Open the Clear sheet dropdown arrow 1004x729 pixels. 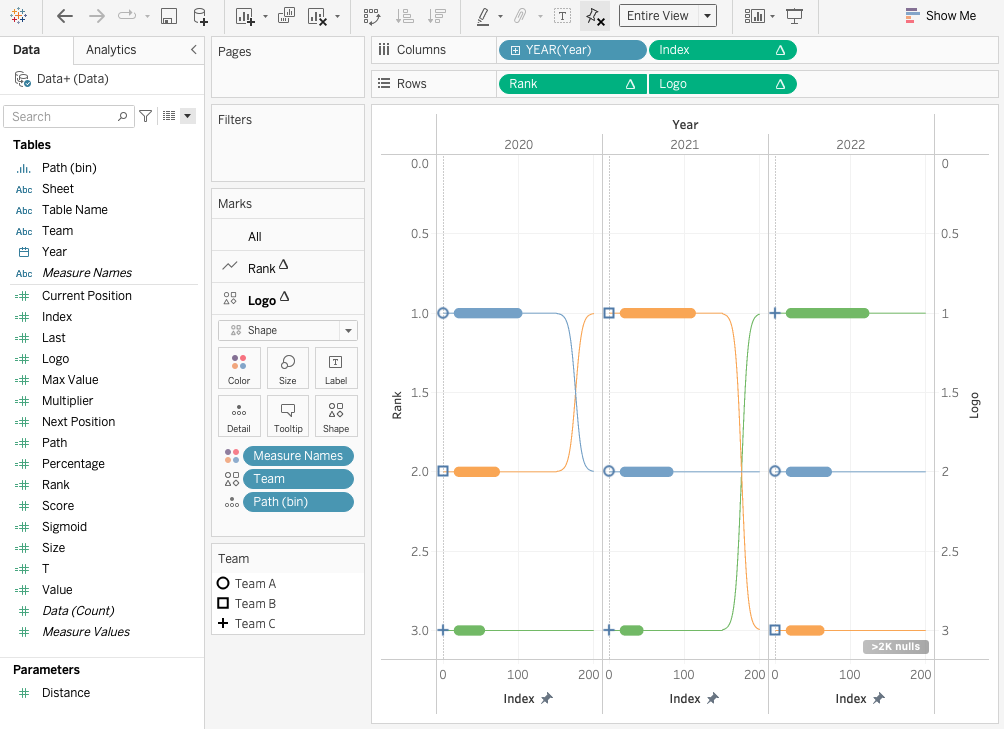pos(337,17)
